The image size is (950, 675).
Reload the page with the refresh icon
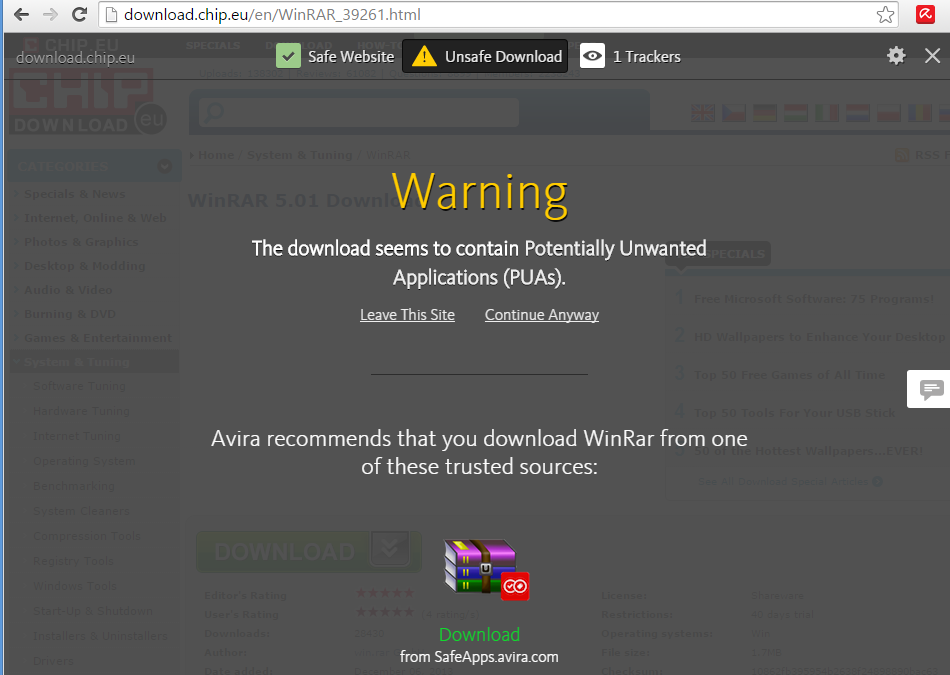click(79, 15)
